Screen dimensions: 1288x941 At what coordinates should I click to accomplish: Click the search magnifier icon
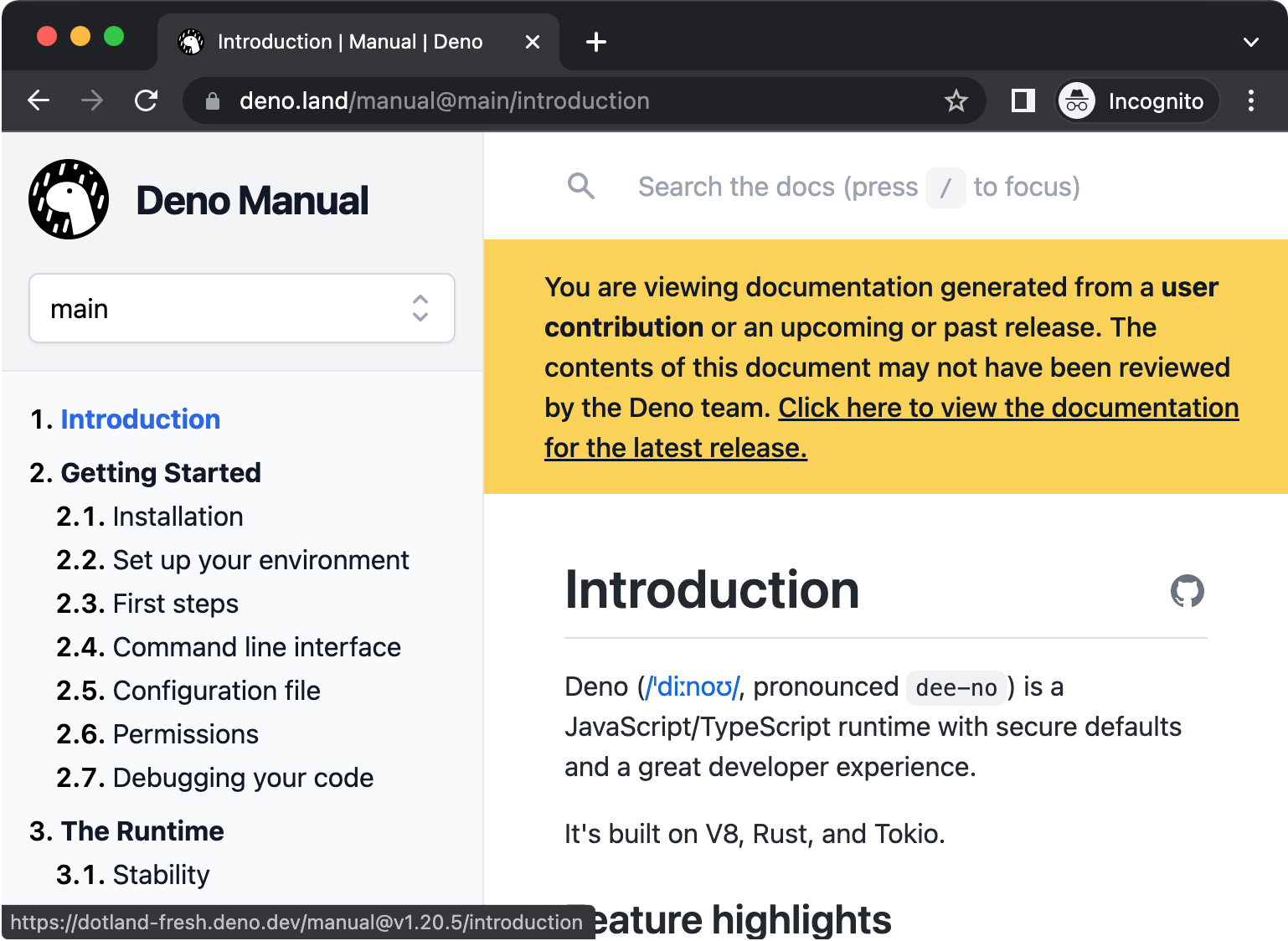click(581, 187)
